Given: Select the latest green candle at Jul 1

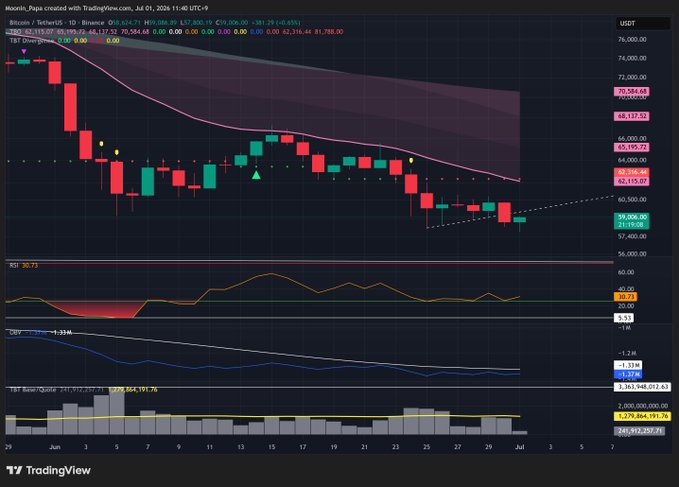Looking at the screenshot, I should tap(520, 220).
